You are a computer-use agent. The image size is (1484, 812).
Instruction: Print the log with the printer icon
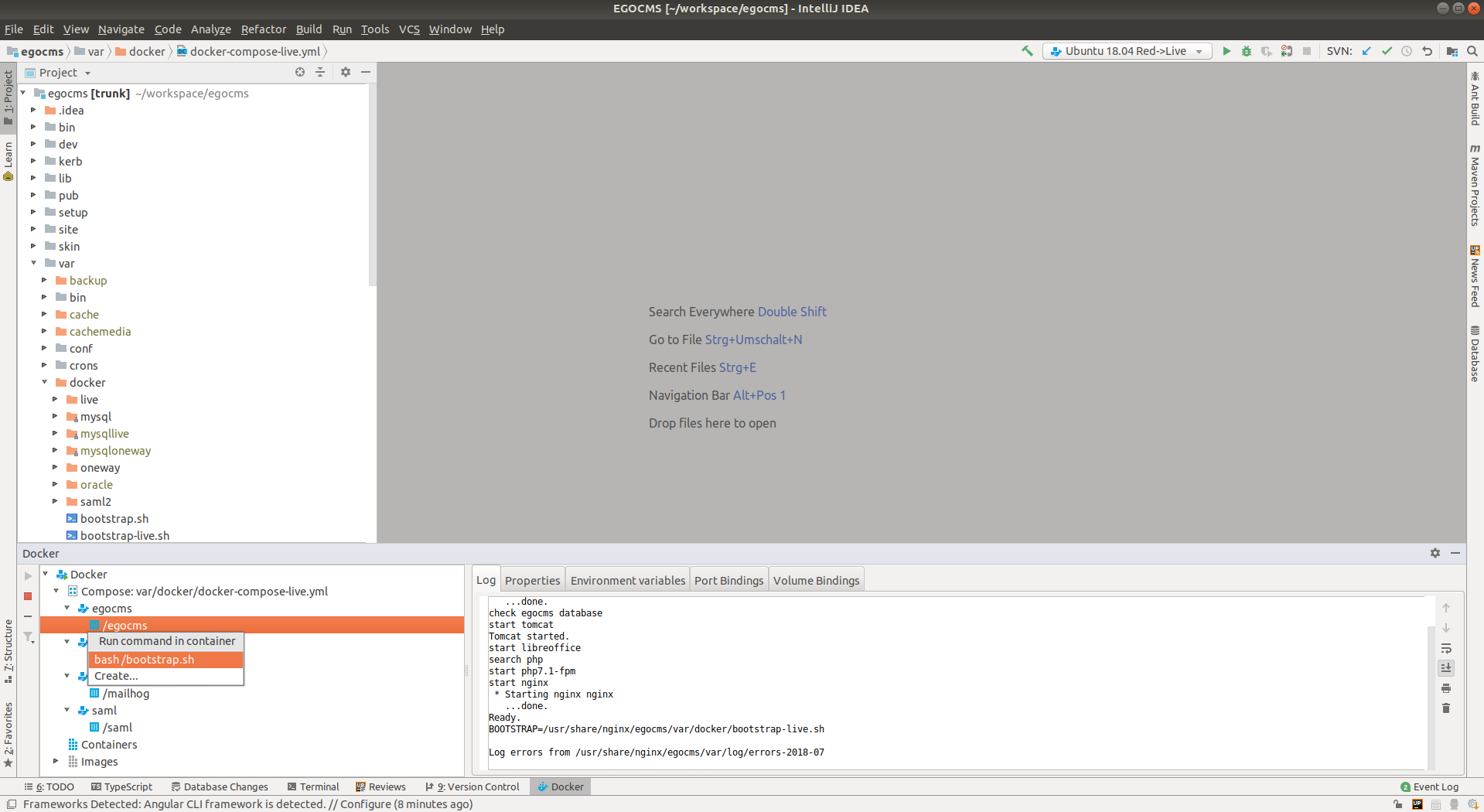tap(1446, 688)
